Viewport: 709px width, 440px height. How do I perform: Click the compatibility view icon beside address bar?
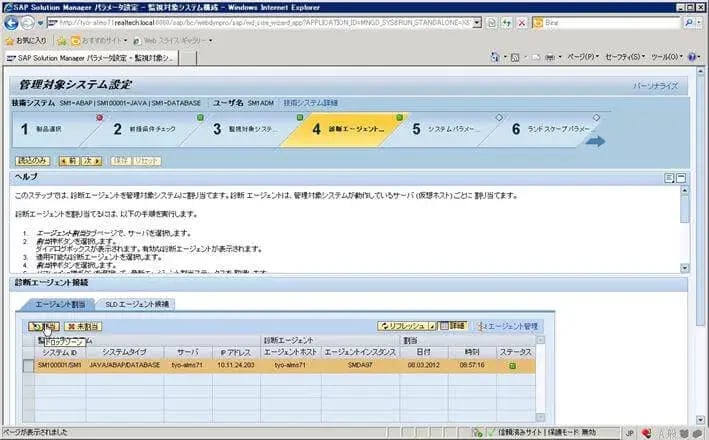492,23
